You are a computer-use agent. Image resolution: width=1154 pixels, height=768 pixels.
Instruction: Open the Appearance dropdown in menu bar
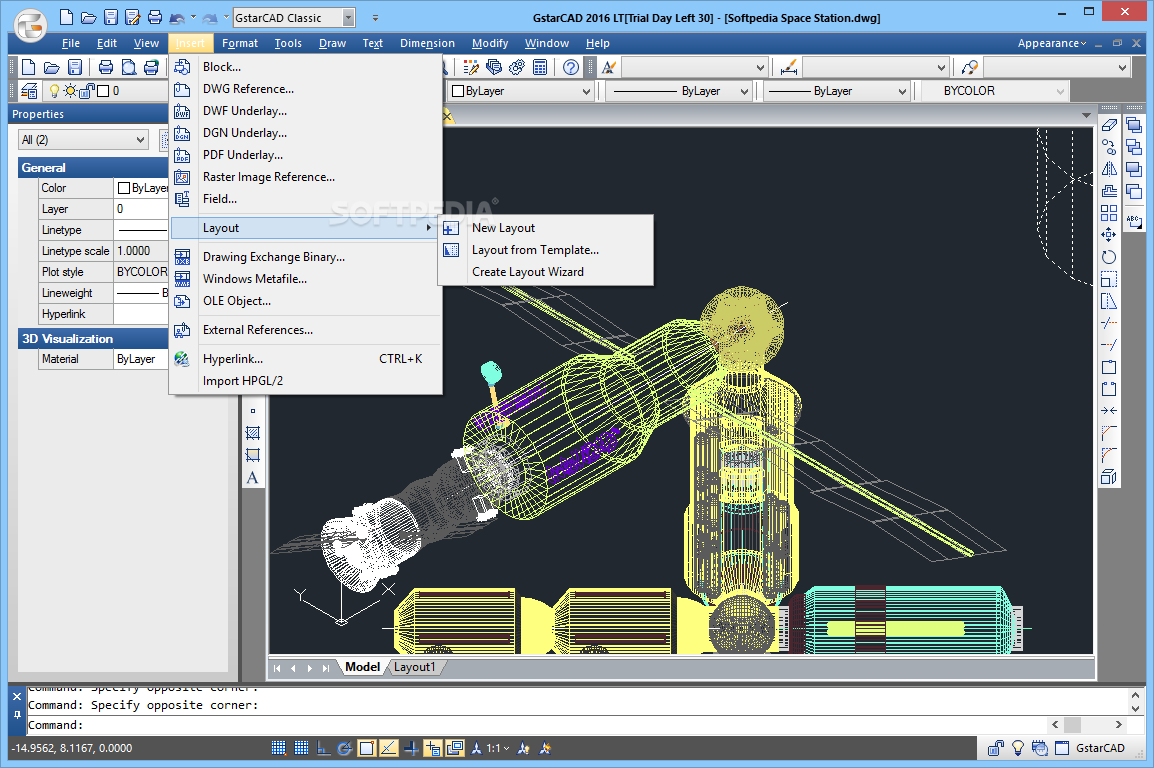coord(1052,43)
